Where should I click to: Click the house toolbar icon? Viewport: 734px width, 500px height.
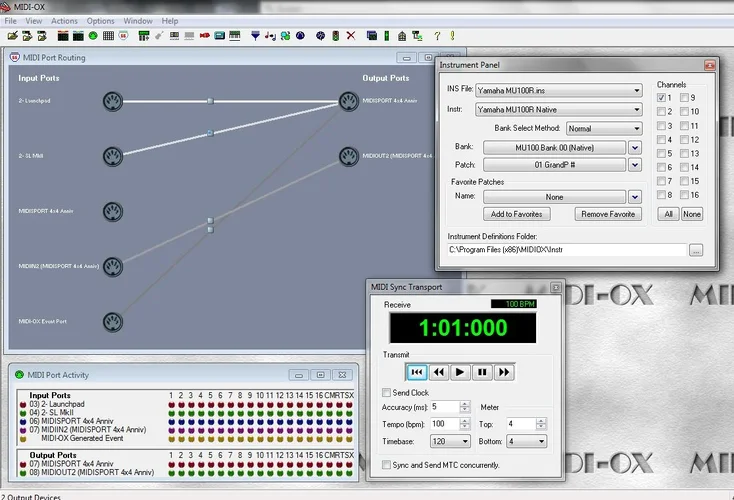pos(402,36)
